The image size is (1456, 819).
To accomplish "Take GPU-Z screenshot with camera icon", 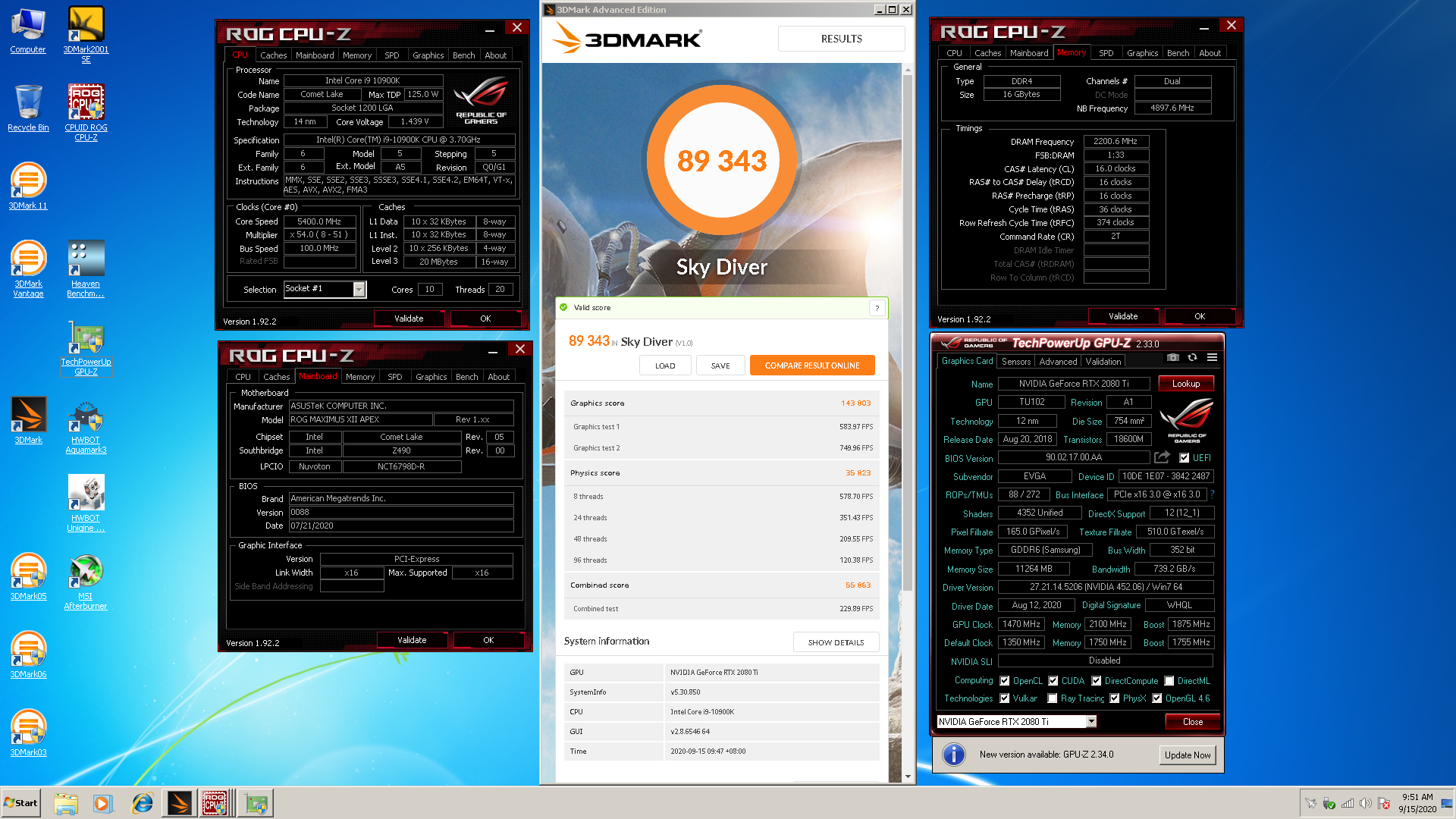I will tap(1173, 357).
